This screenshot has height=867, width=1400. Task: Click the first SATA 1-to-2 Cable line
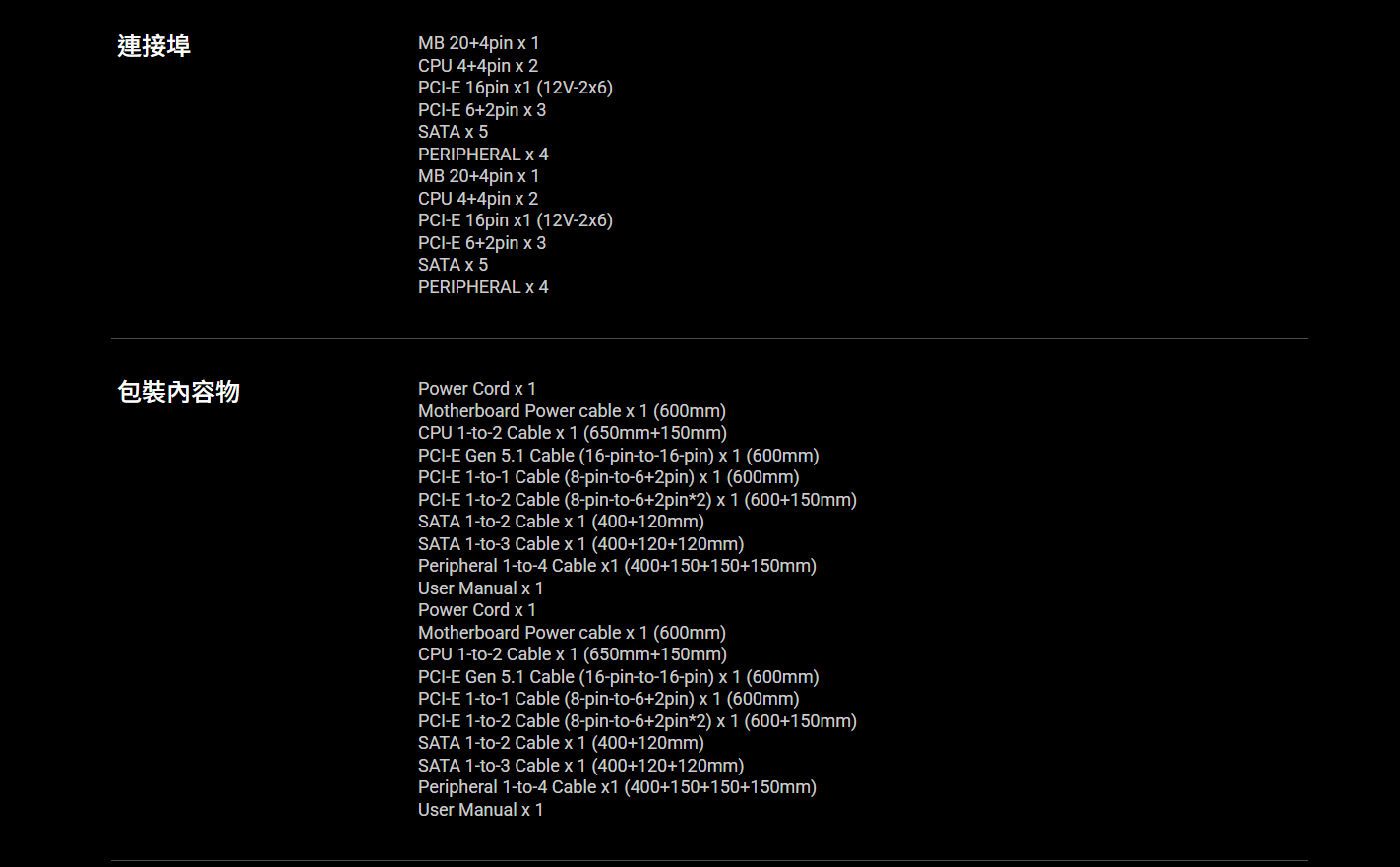click(x=561, y=522)
